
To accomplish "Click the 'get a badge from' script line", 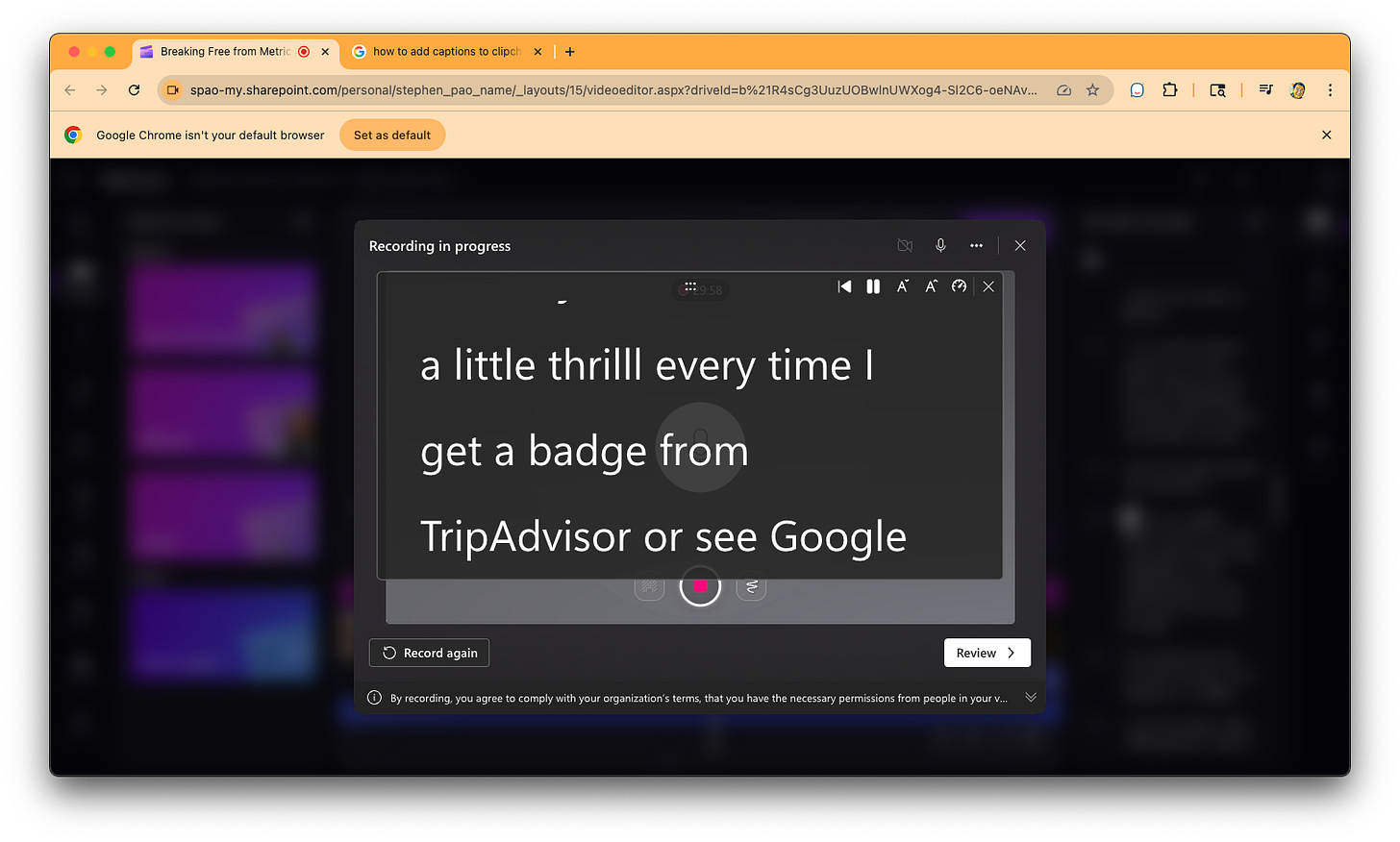I will (585, 451).
